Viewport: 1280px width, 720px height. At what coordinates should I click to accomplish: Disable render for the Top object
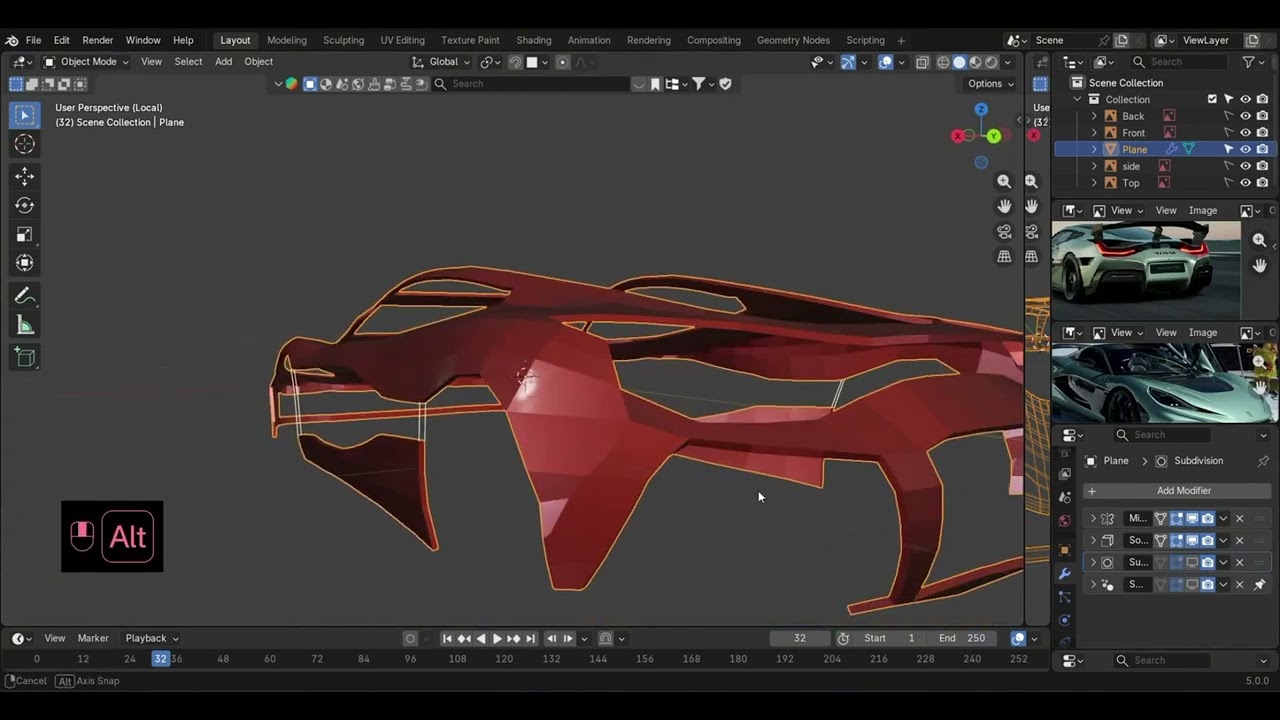(x=1262, y=182)
